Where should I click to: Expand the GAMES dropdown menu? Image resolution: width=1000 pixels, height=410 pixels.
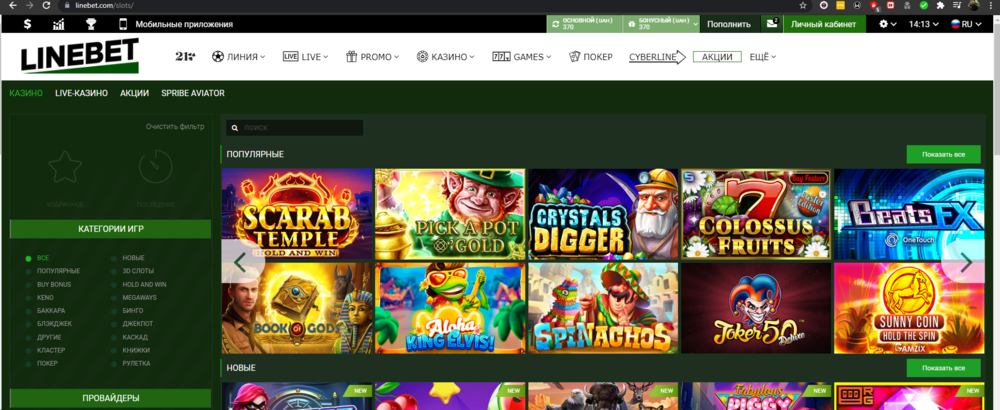point(522,57)
